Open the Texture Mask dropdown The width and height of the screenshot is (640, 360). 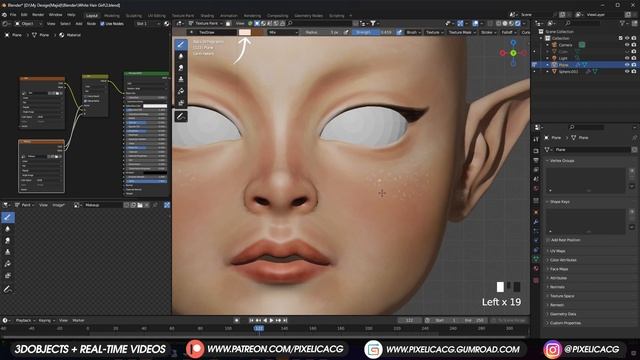coord(462,32)
